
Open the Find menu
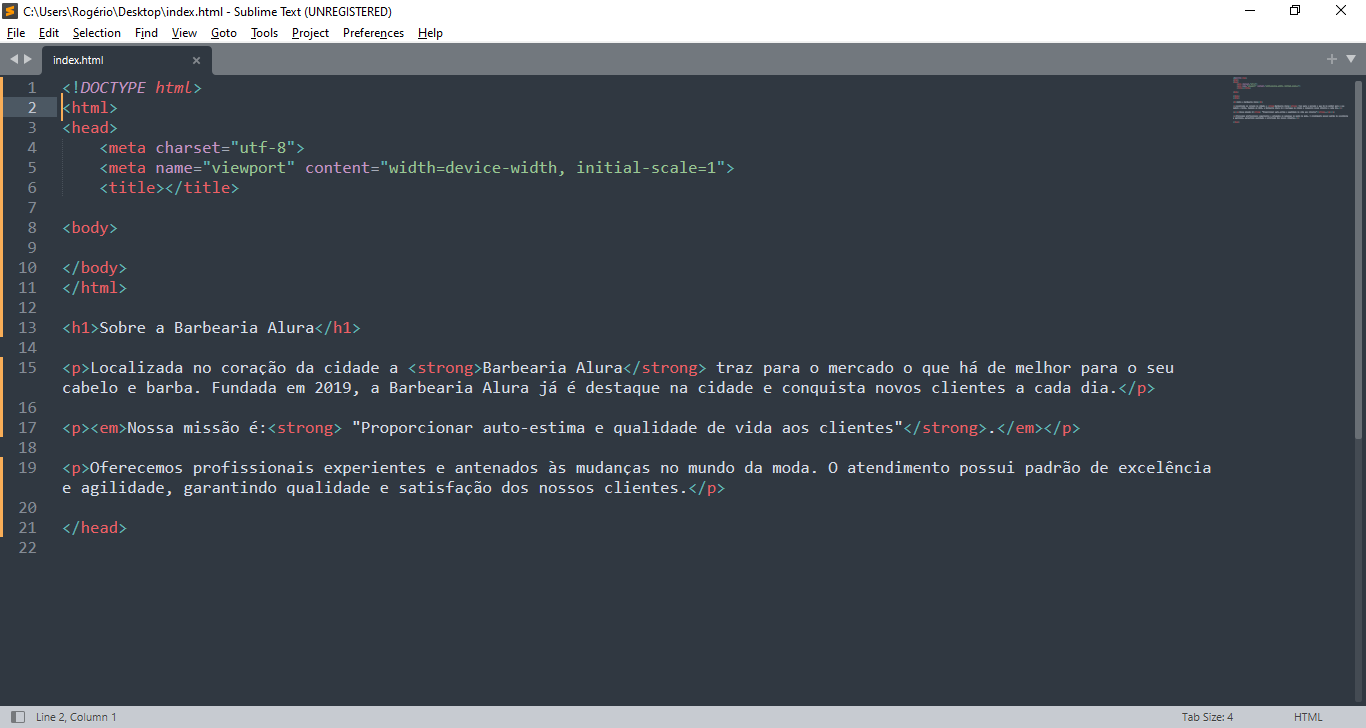click(x=146, y=33)
